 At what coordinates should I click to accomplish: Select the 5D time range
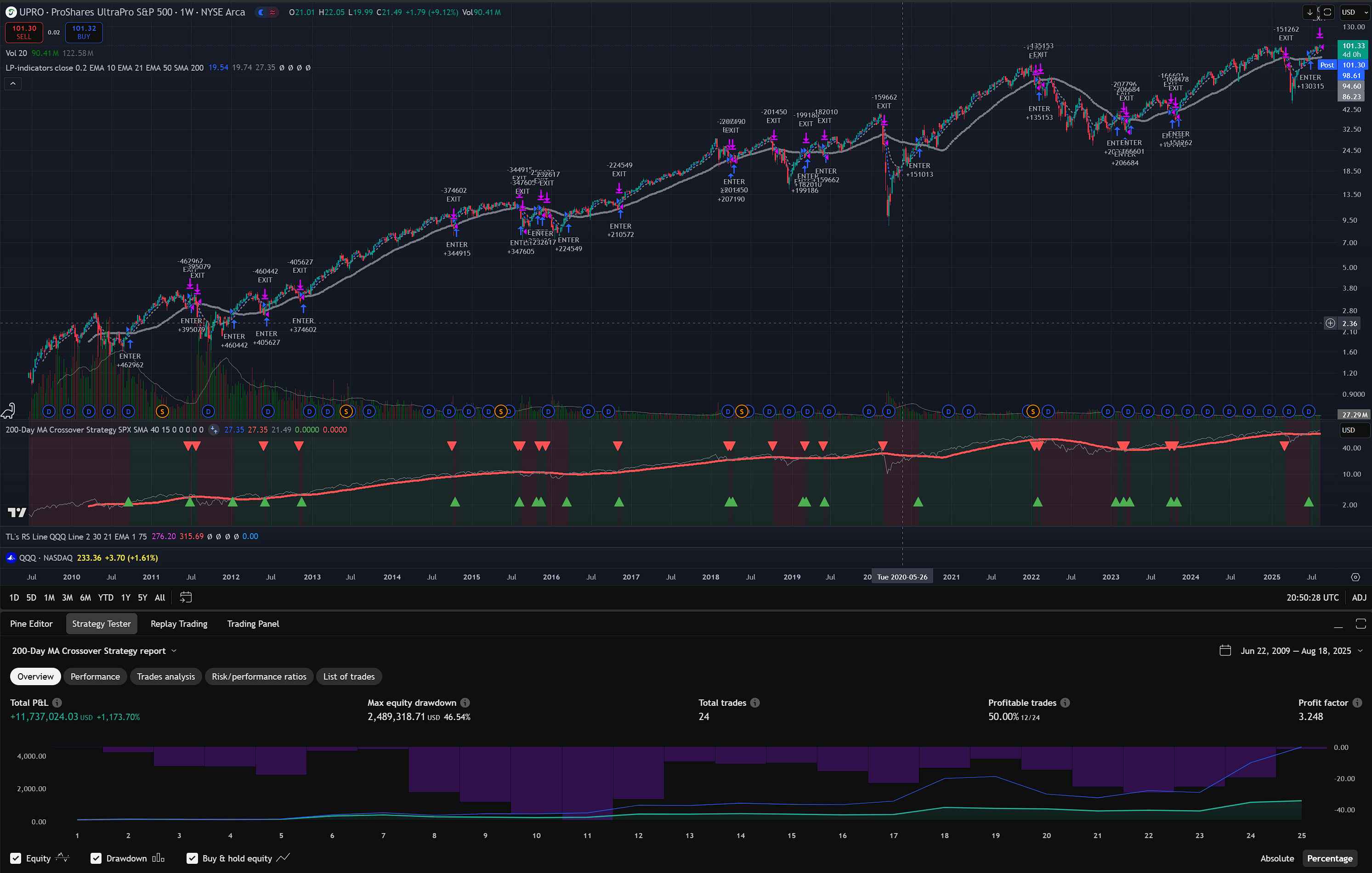click(x=31, y=597)
